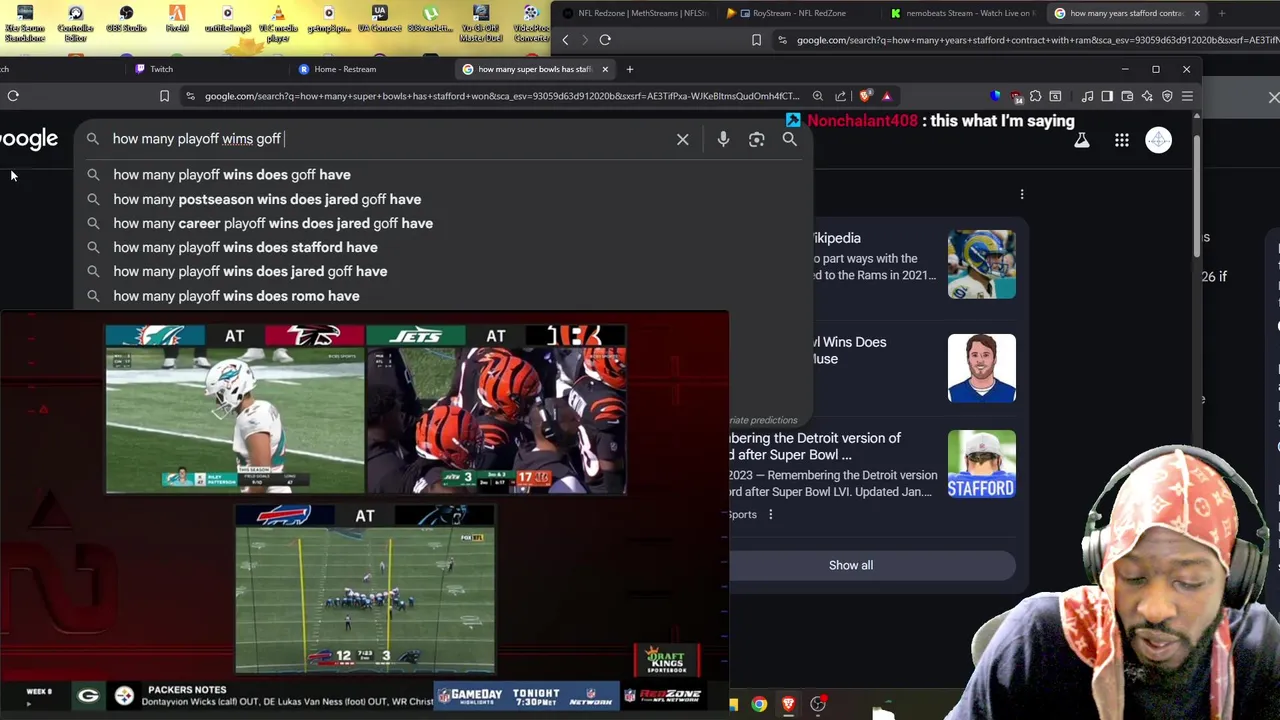
Task: Clear the Google search box text
Action: click(x=682, y=139)
